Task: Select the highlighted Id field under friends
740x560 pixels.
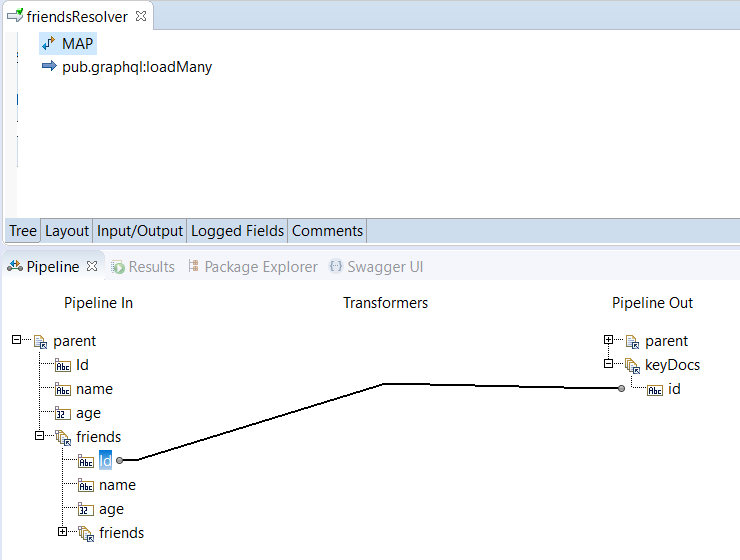Action: [105, 461]
